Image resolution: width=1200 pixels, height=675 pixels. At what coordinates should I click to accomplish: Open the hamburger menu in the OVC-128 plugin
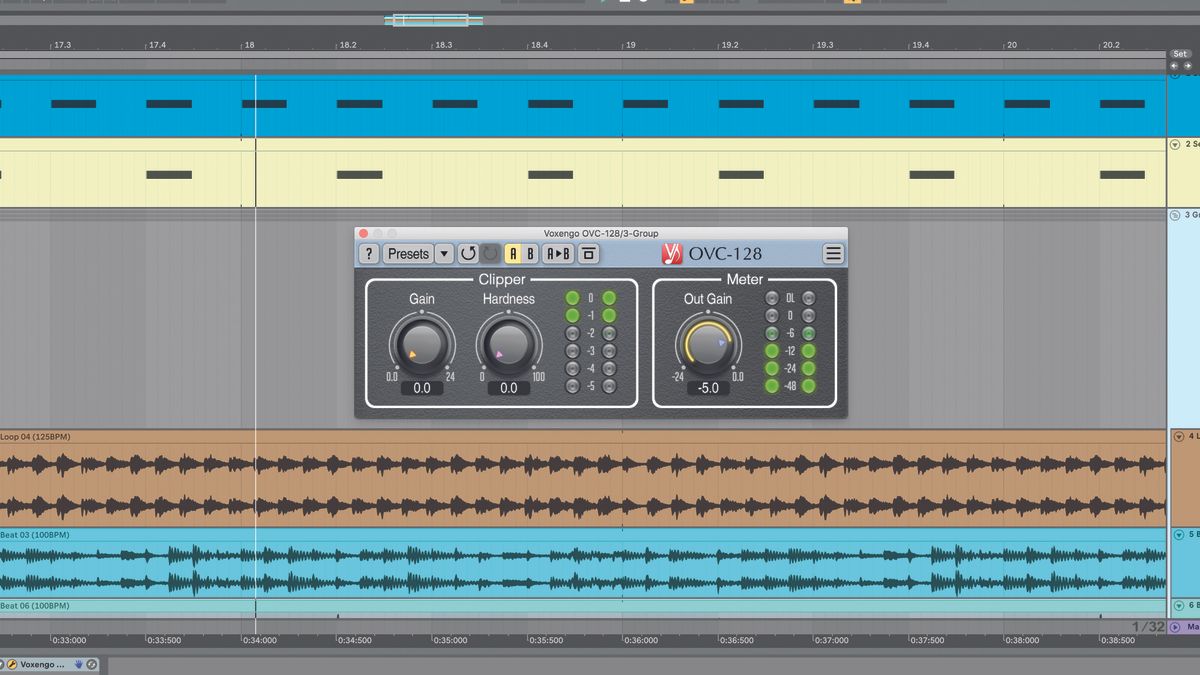point(833,253)
